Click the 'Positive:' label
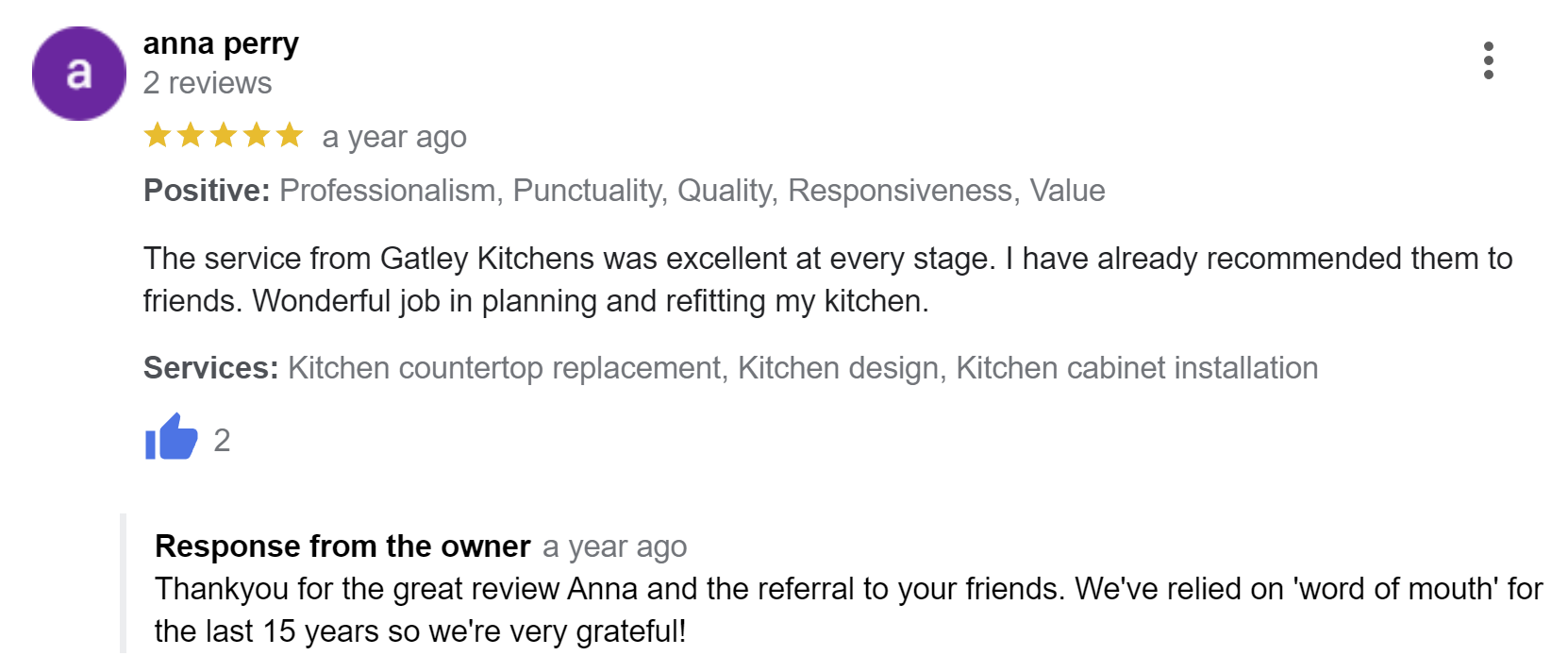1568x672 pixels. (x=207, y=191)
